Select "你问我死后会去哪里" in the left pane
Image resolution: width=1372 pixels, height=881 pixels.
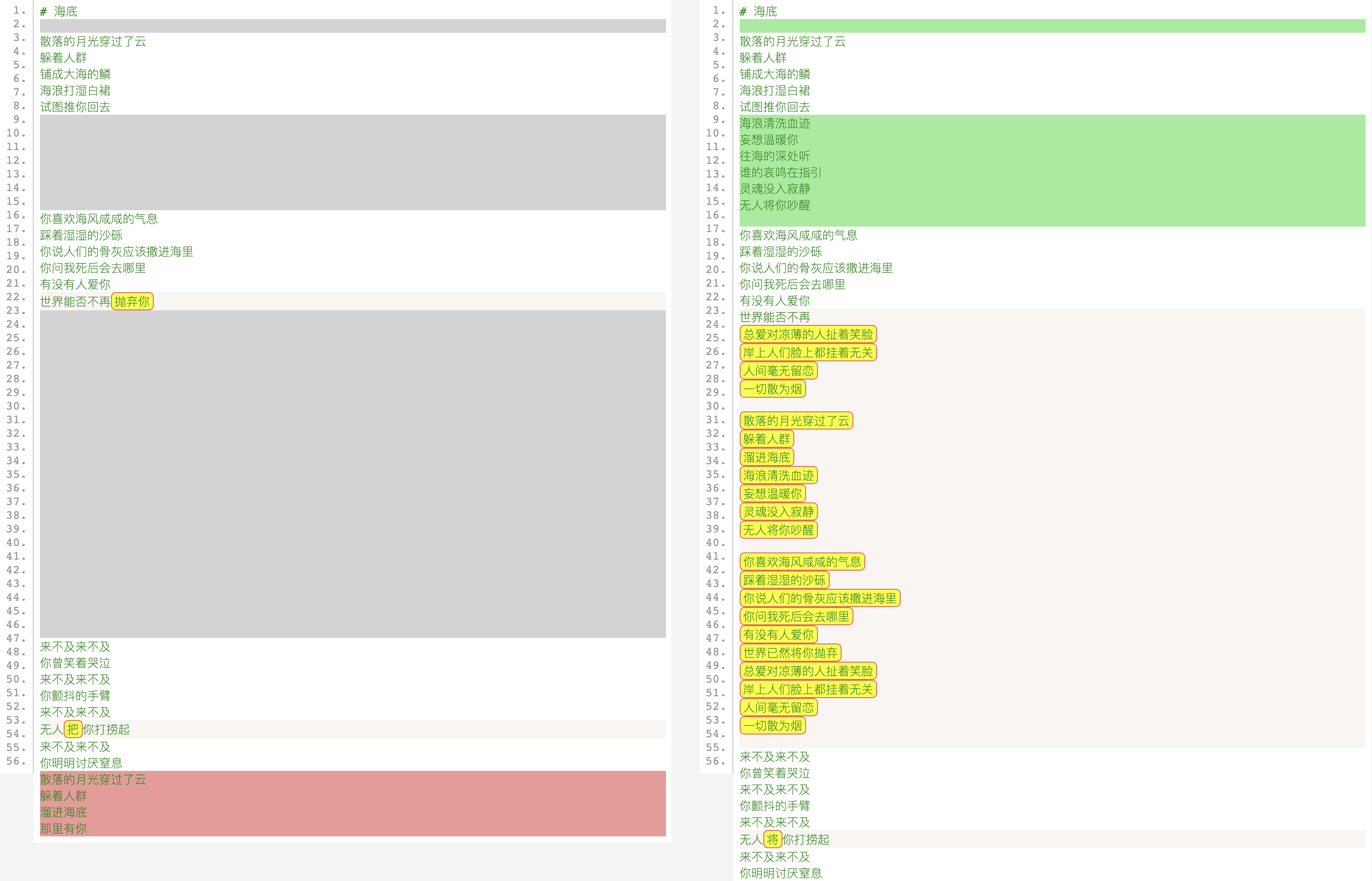pyautogui.click(x=93, y=268)
